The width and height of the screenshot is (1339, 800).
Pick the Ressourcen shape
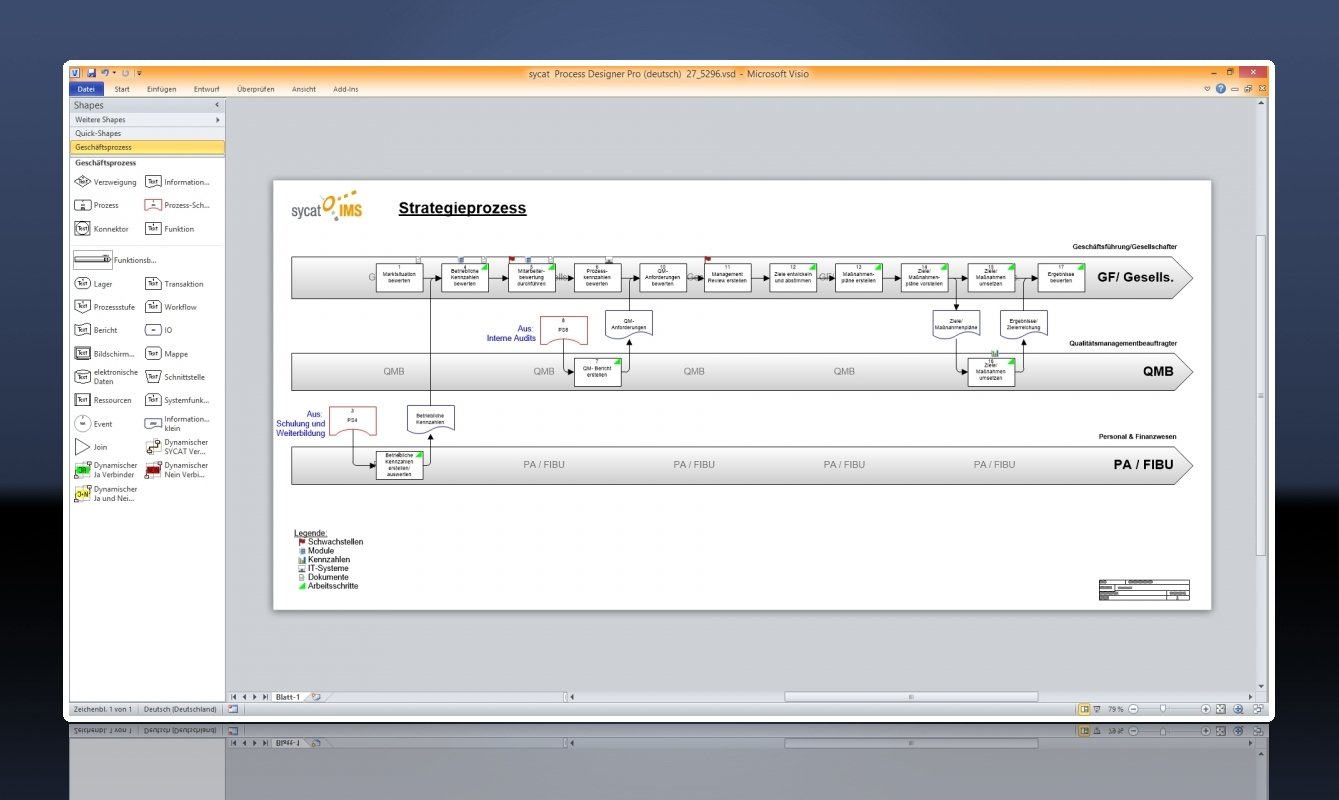coord(103,400)
